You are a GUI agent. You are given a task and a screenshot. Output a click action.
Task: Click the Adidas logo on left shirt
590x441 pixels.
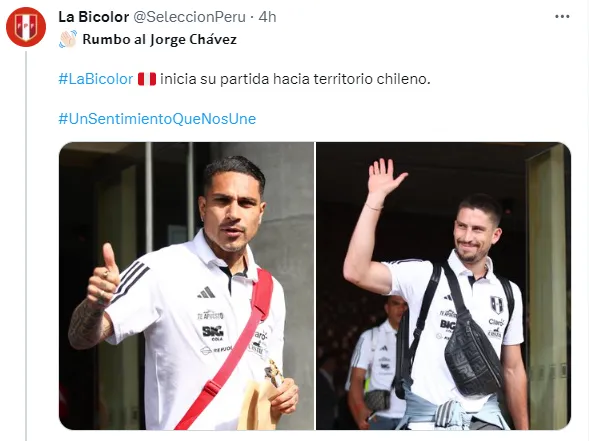(206, 292)
